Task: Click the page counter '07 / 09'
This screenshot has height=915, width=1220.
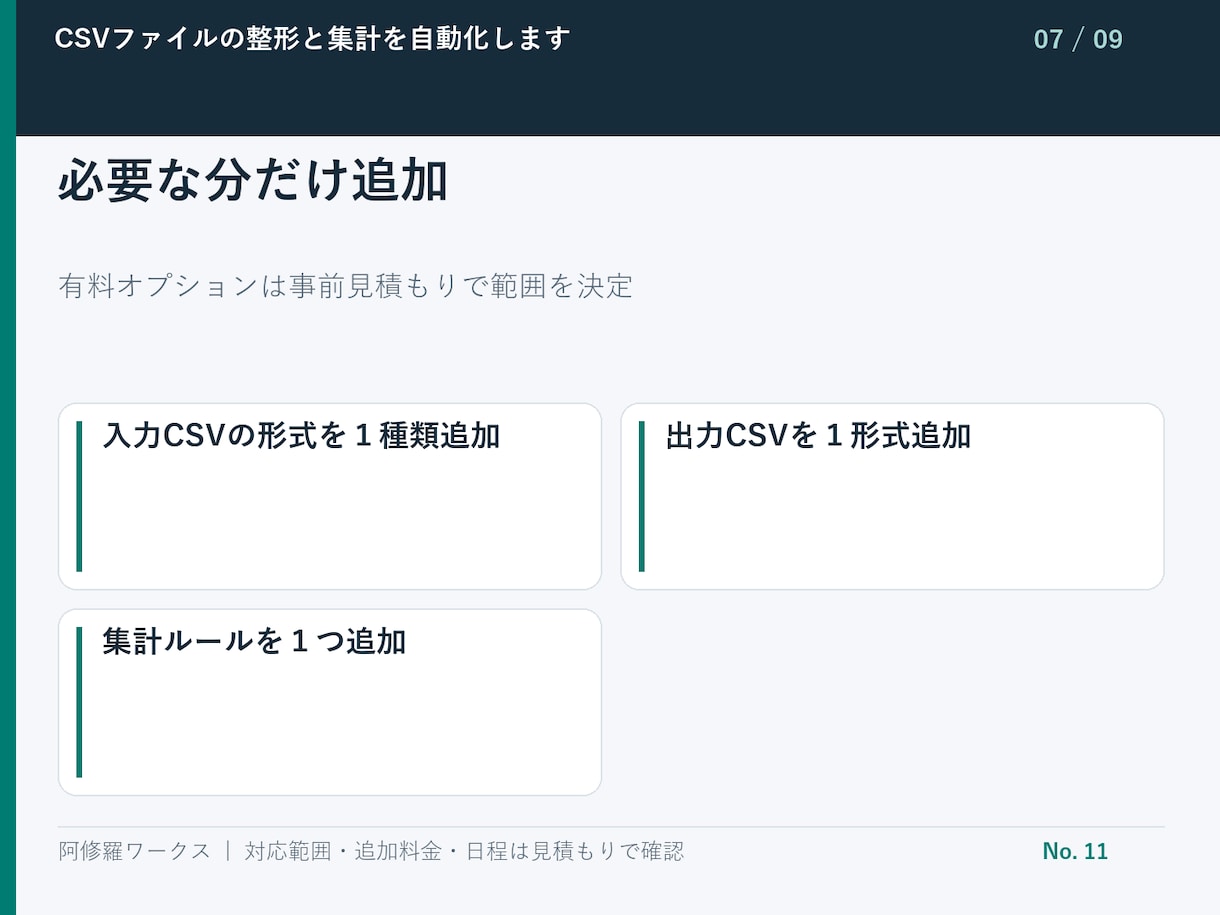Action: coord(1078,39)
